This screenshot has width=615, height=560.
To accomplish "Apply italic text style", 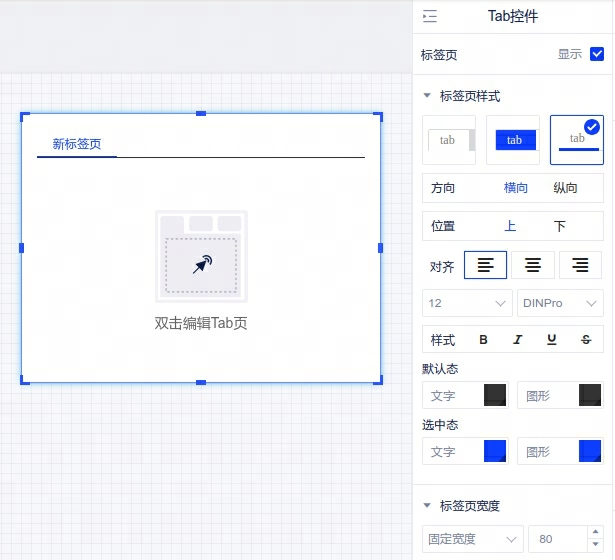I will [x=517, y=340].
